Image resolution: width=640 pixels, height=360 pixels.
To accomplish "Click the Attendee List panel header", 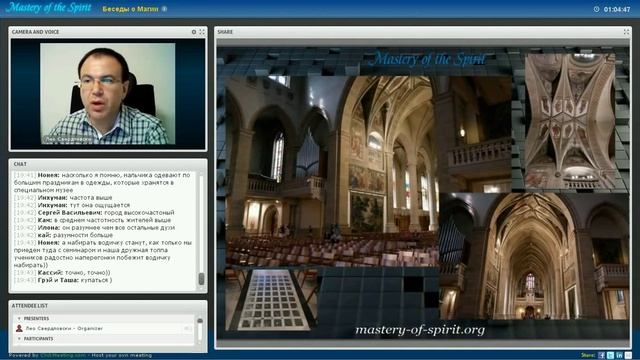I will 108,305.
